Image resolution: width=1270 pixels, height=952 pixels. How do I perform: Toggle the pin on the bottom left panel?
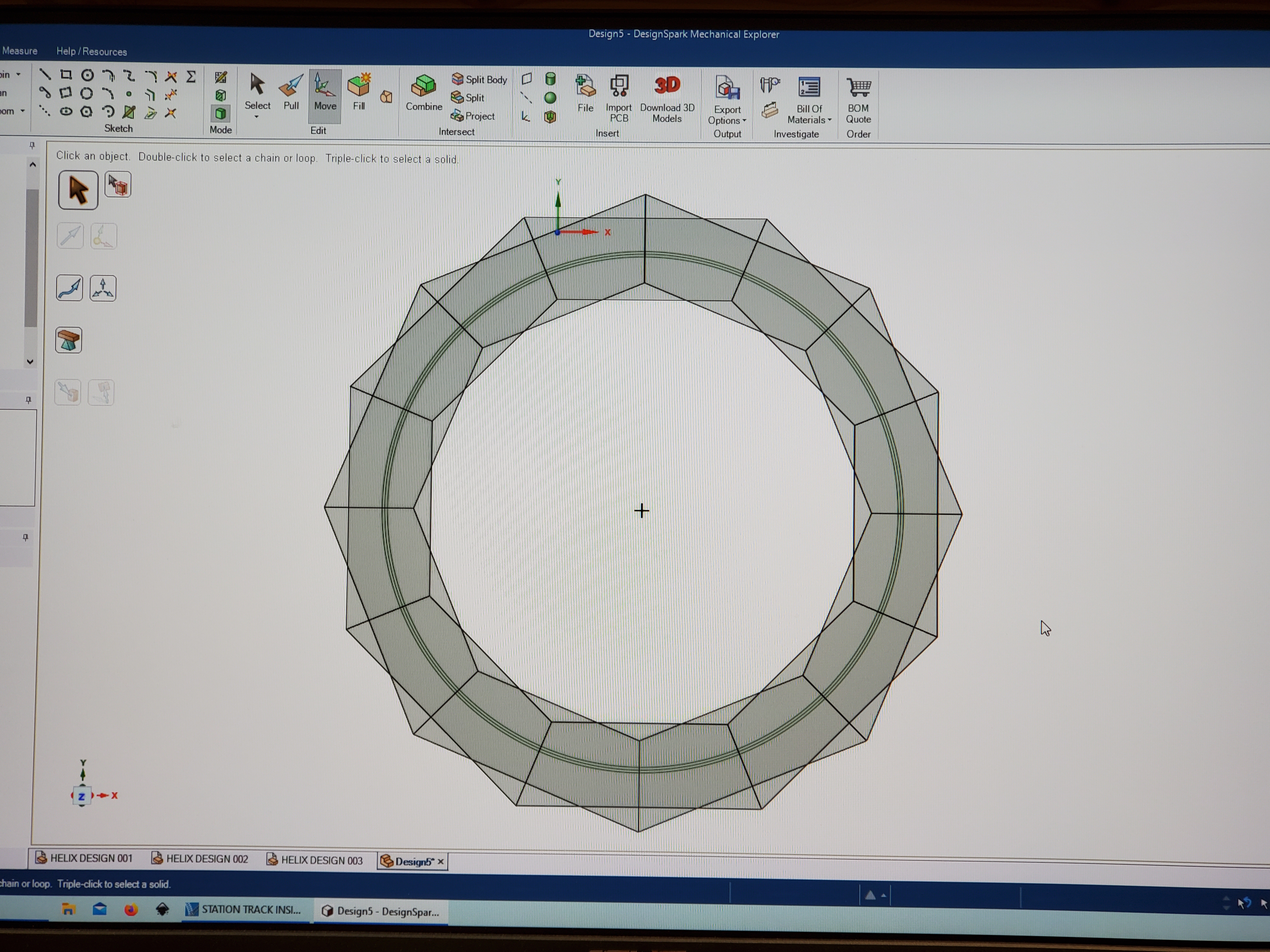coord(25,538)
